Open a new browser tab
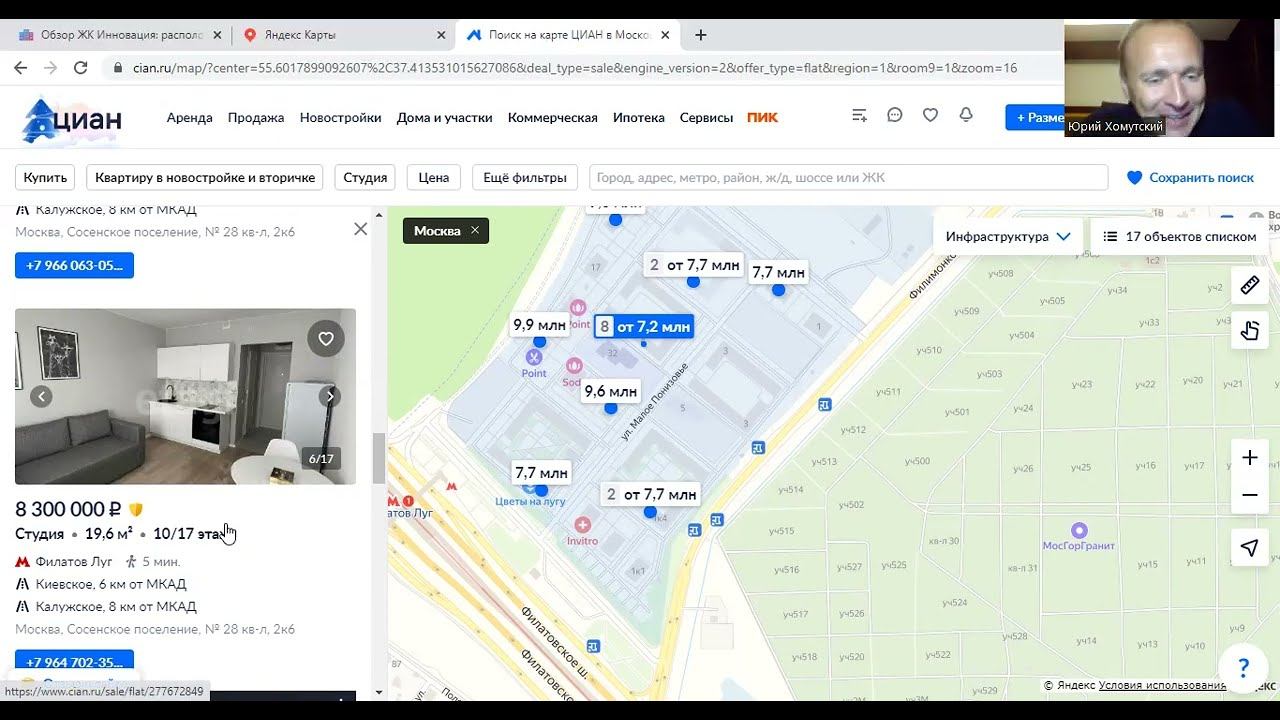 click(701, 34)
